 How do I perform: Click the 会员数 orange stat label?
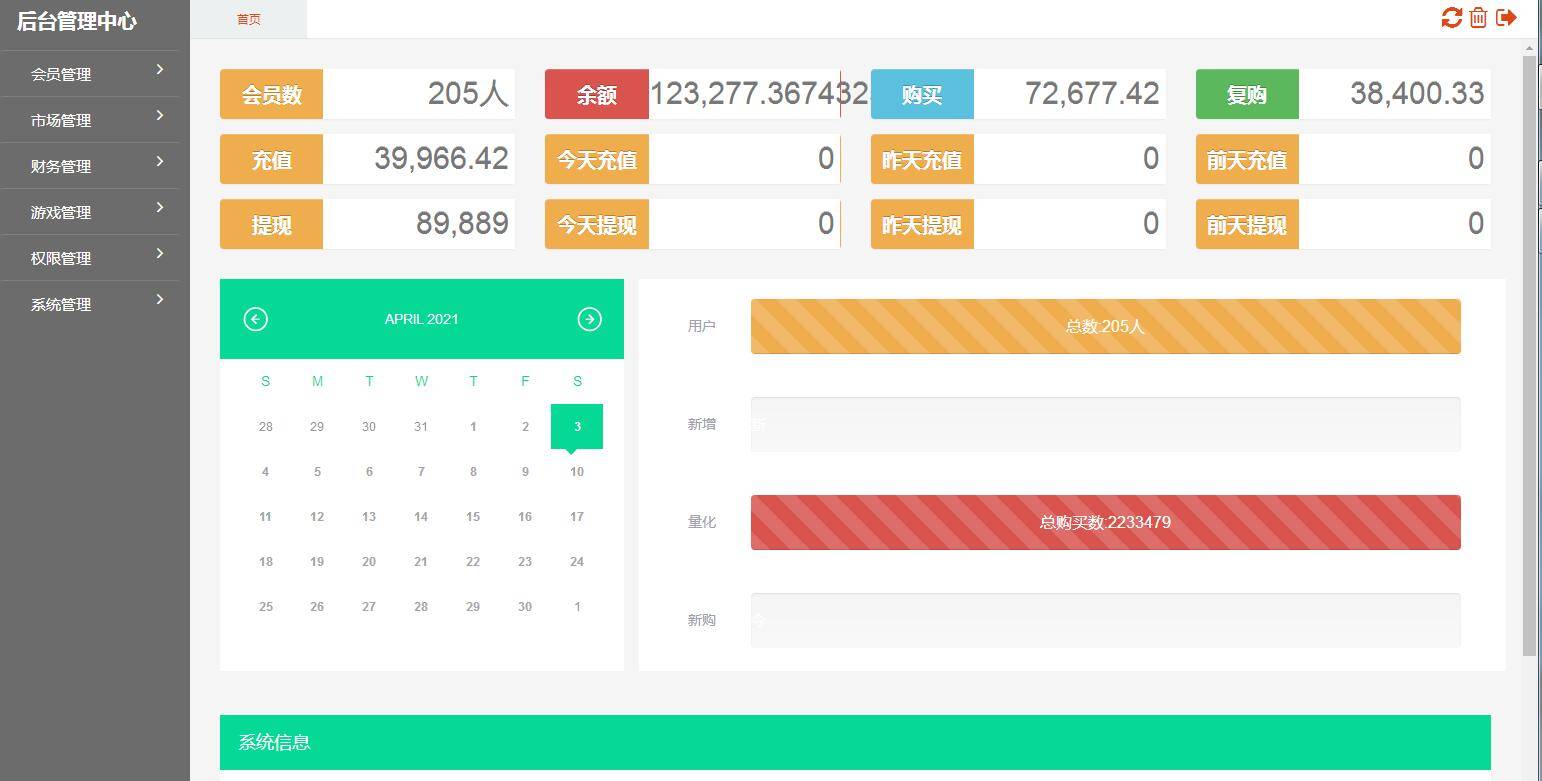[271, 95]
